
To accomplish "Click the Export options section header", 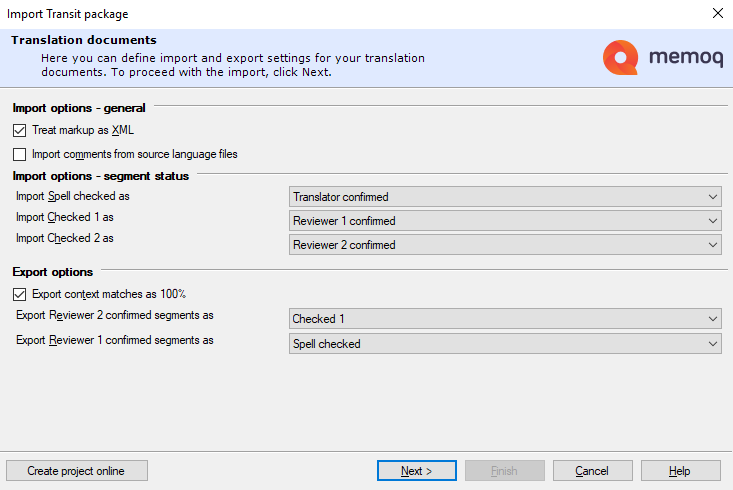I will pyautogui.click(x=52, y=271).
